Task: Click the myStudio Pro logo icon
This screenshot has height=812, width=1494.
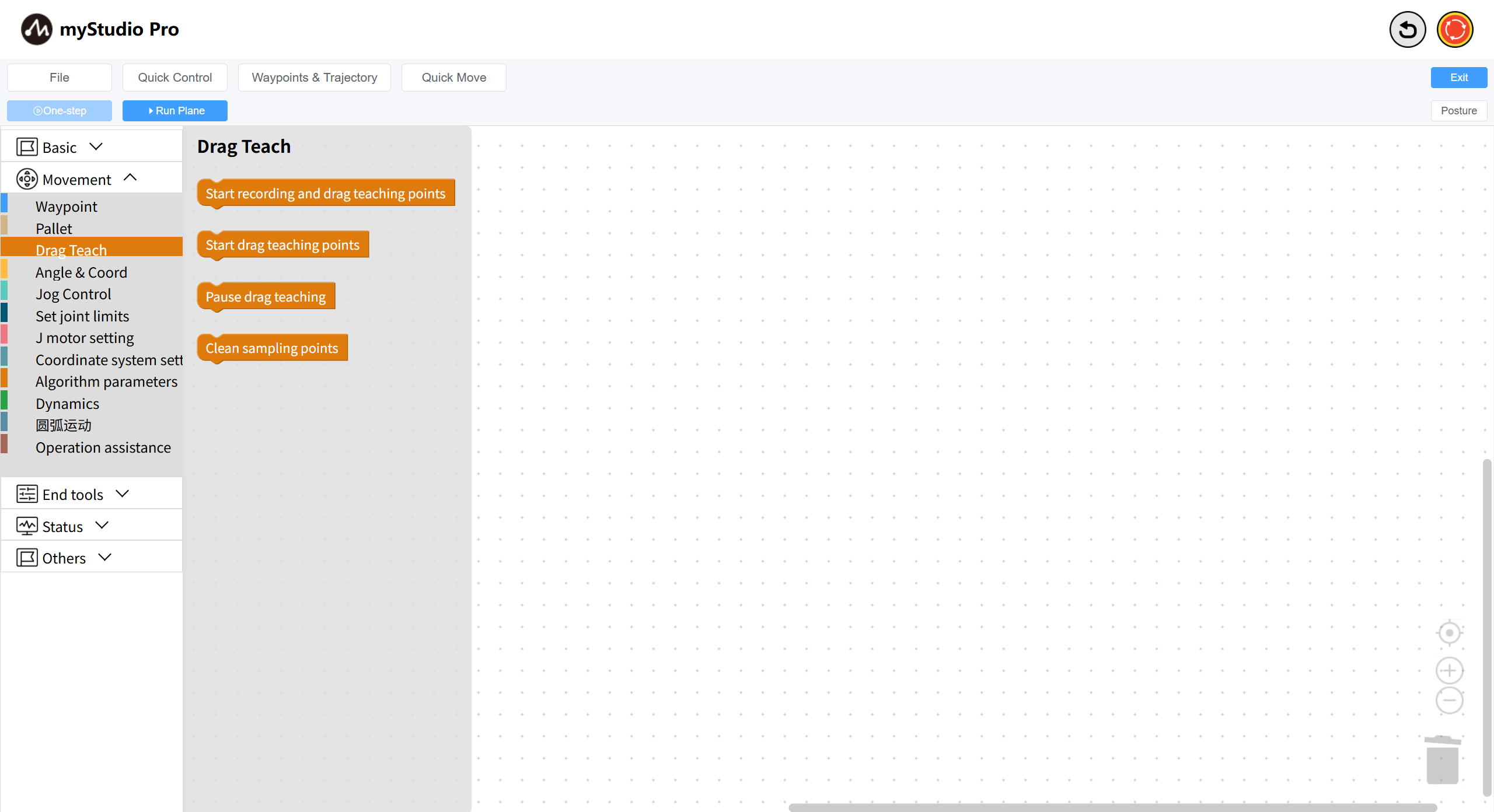Action: pos(36,29)
